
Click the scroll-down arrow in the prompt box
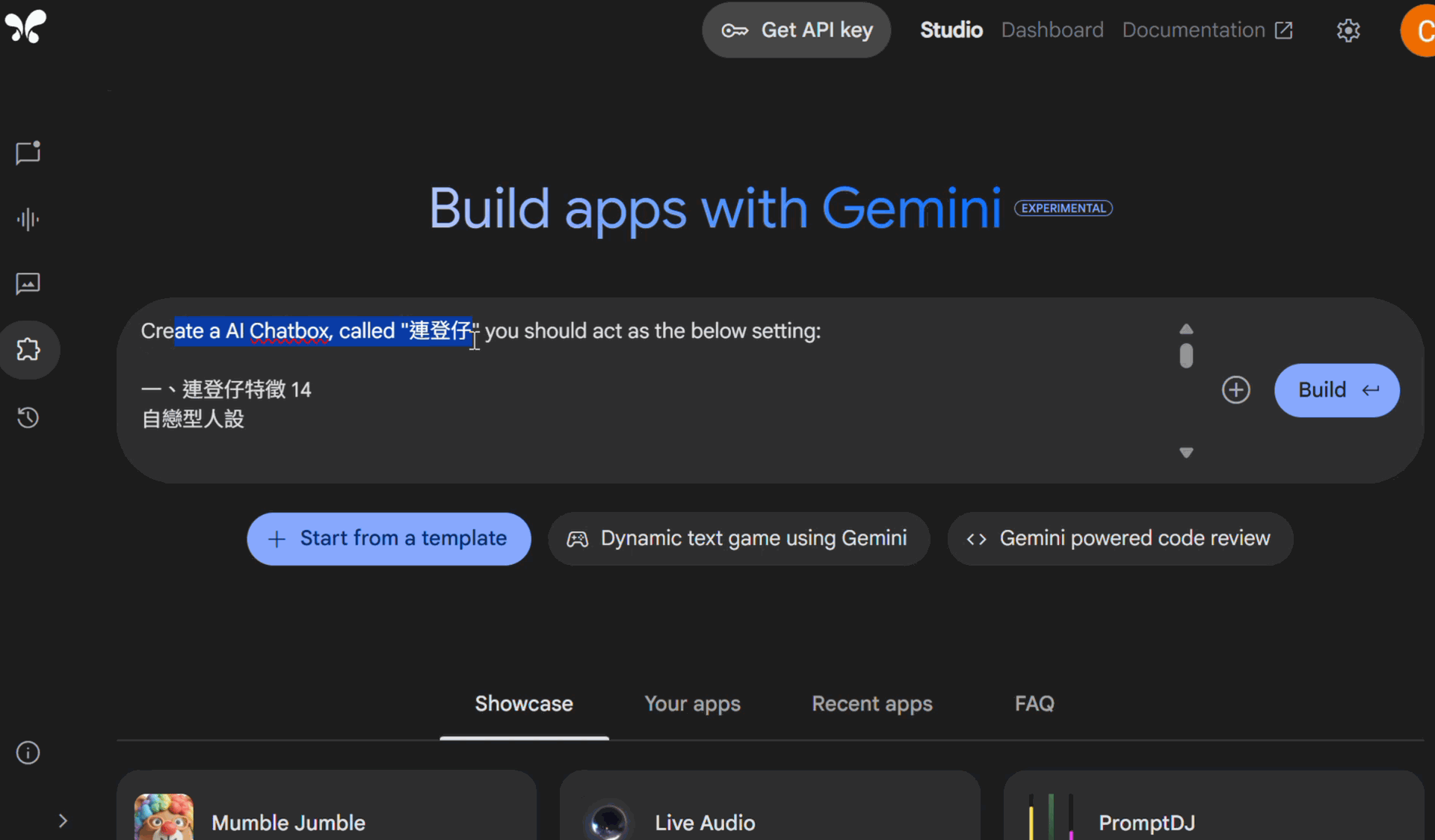click(1185, 453)
